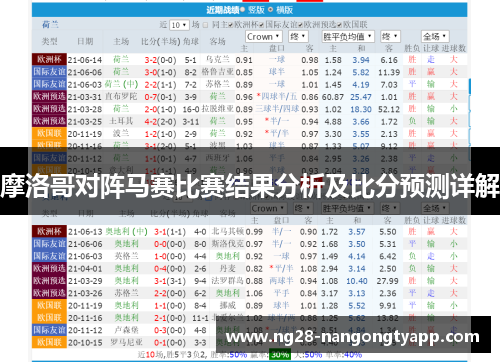Open the 0-4(0-0) score on the Denmark row

pyautogui.click(x=170, y=269)
